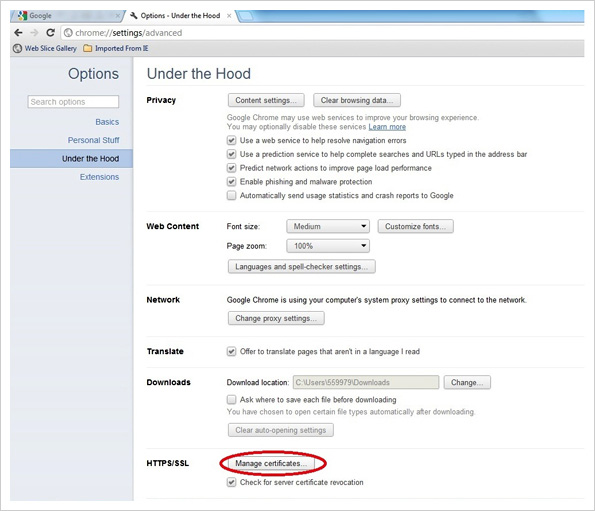The width and height of the screenshot is (595, 511).
Task: Close the Options - Under the Hood tab
Action: 229,16
